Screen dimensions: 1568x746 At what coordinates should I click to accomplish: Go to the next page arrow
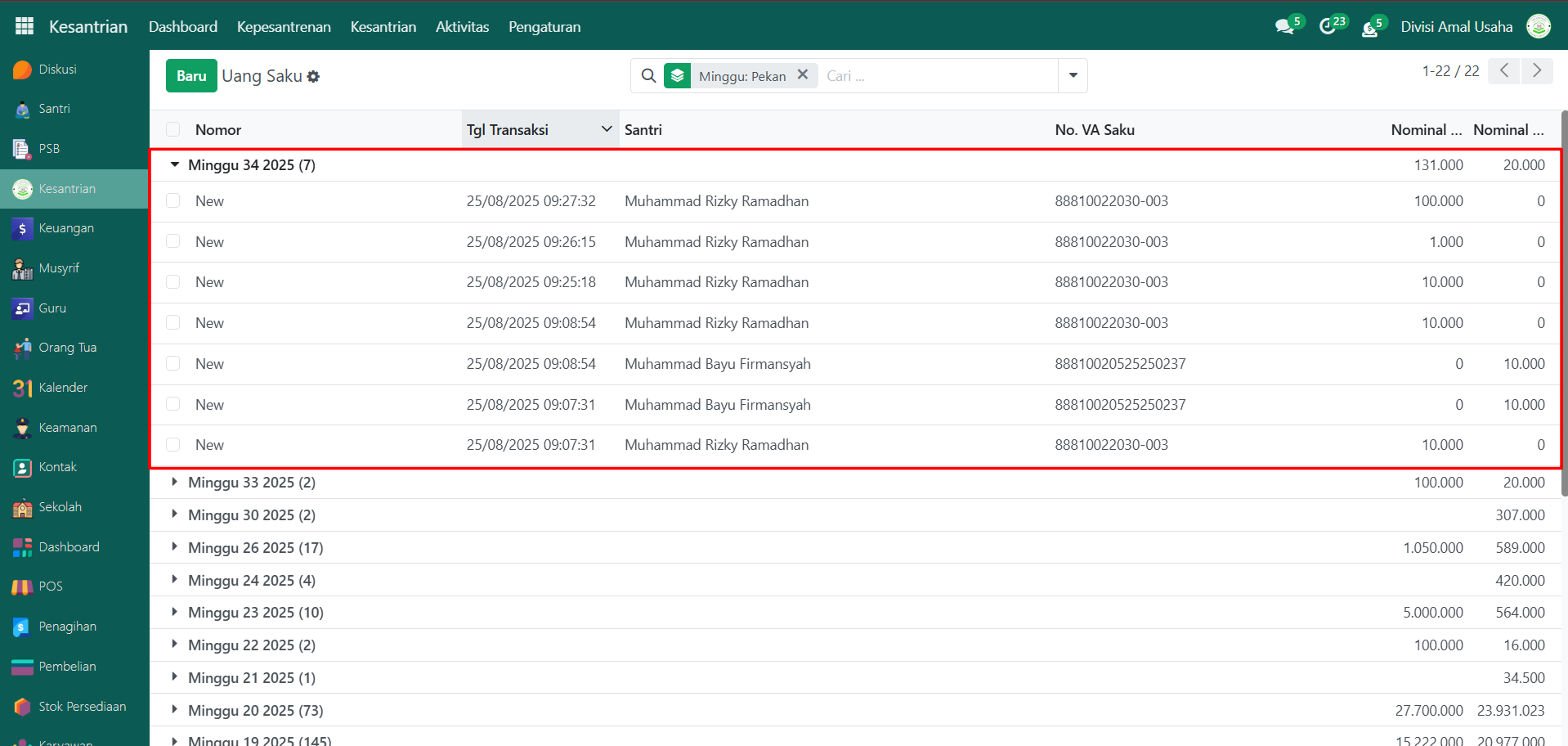(x=1537, y=71)
